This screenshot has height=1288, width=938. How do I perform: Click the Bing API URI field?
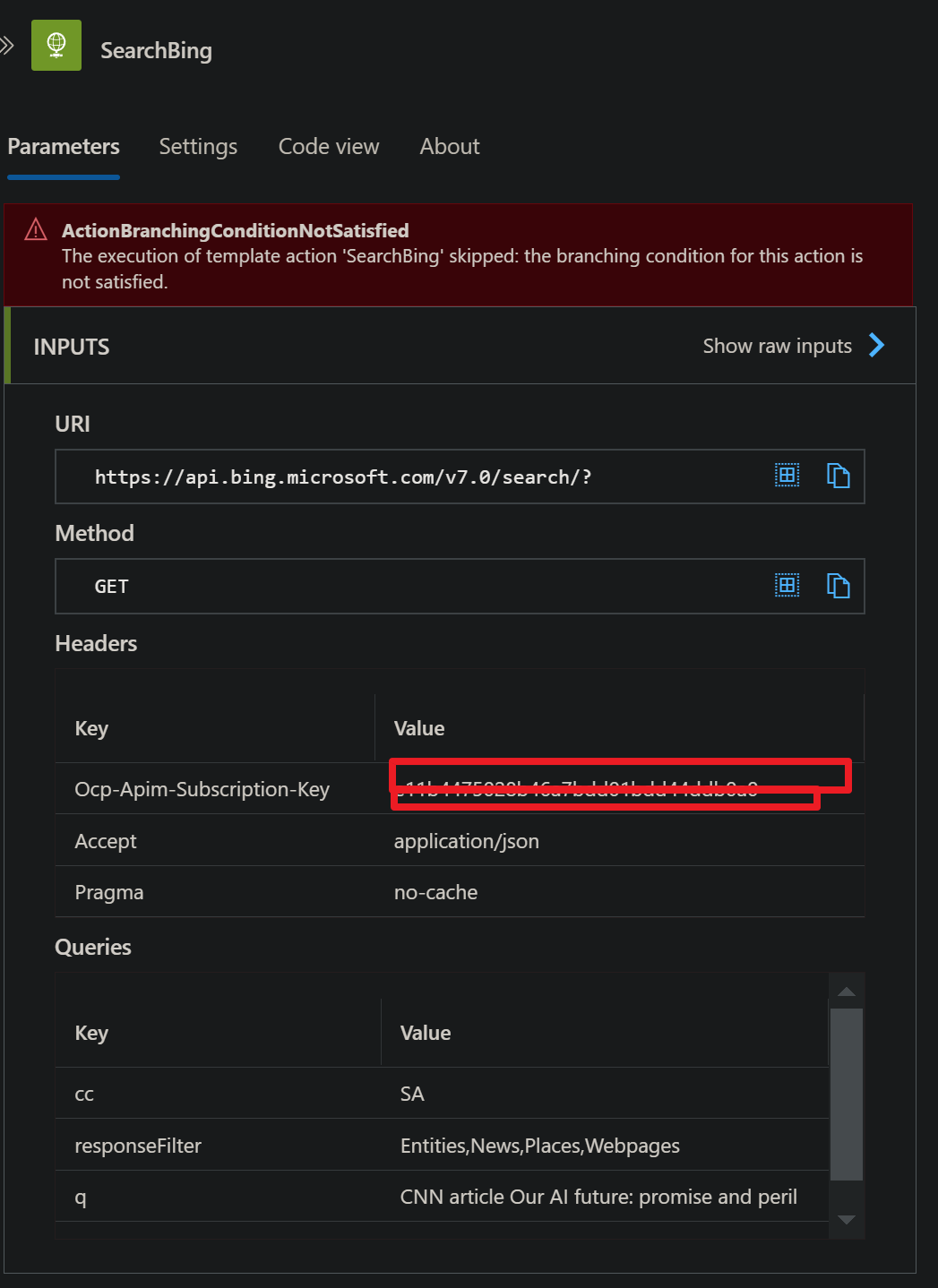point(460,477)
